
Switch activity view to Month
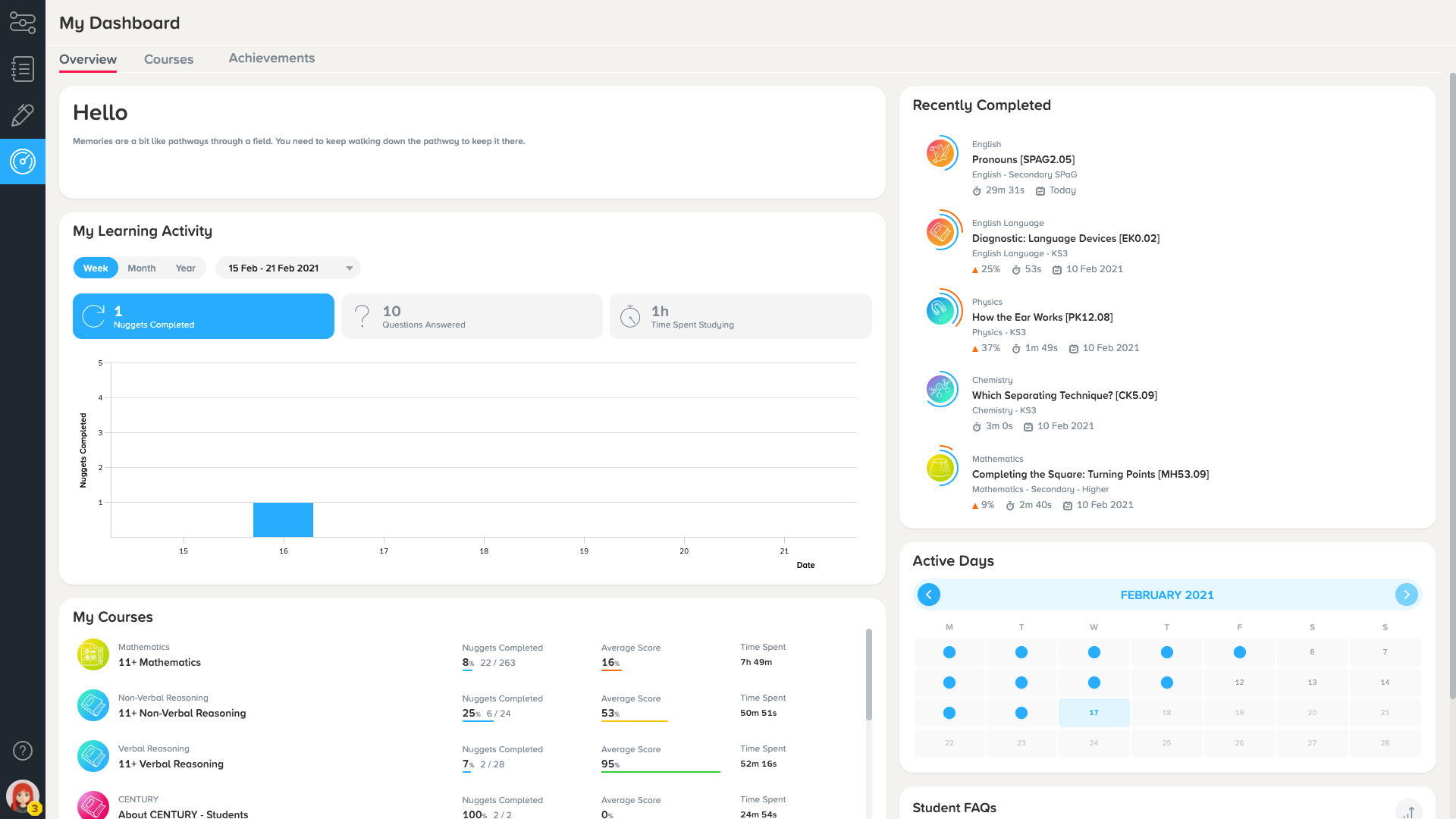pos(142,268)
